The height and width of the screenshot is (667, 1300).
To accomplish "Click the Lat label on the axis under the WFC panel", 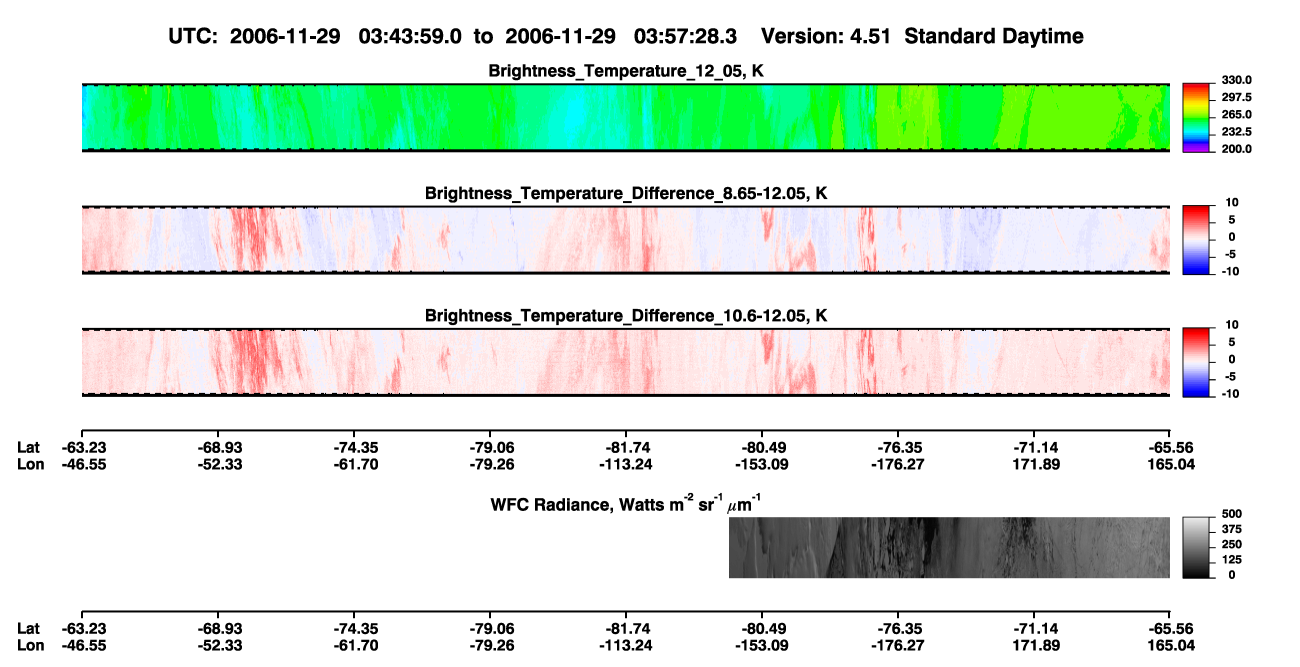I will tap(29, 628).
